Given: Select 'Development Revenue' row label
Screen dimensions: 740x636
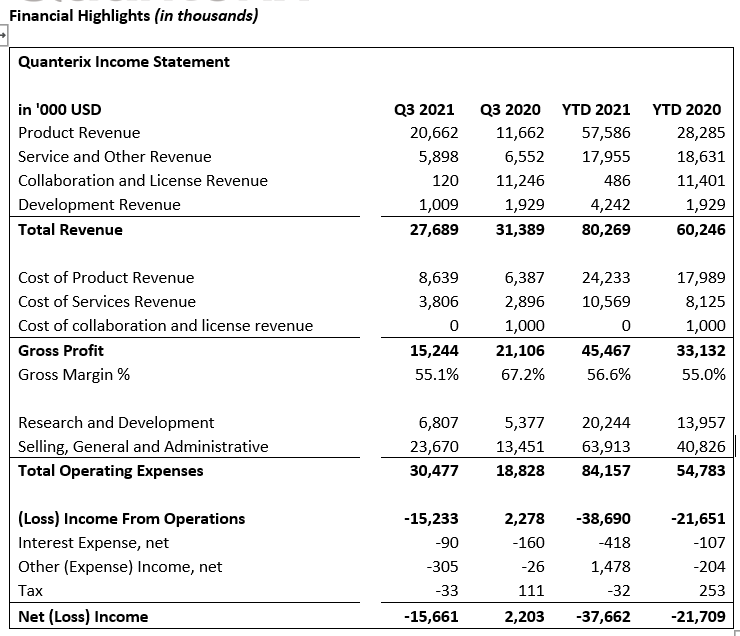Looking at the screenshot, I should tap(99, 205).
